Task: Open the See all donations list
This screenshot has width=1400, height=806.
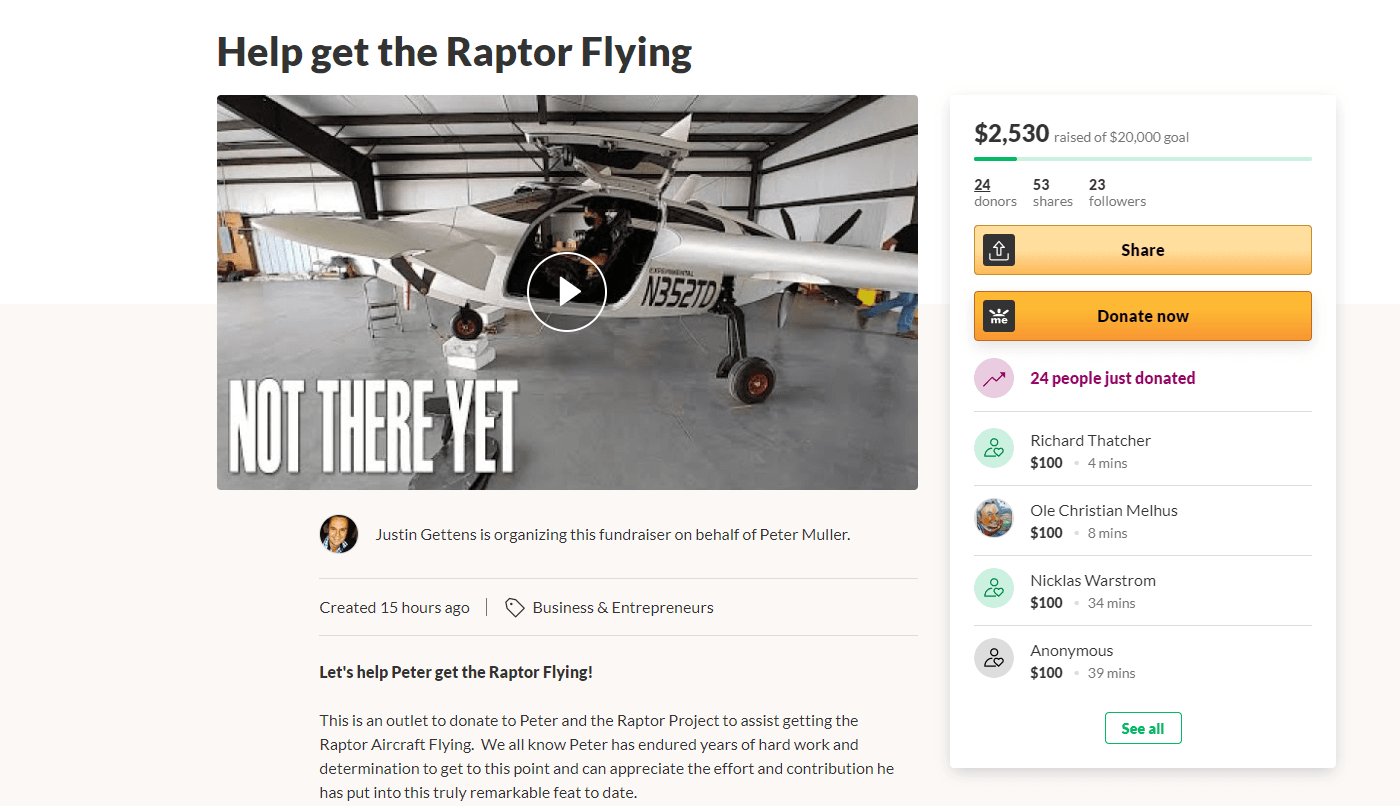Action: click(x=1142, y=728)
